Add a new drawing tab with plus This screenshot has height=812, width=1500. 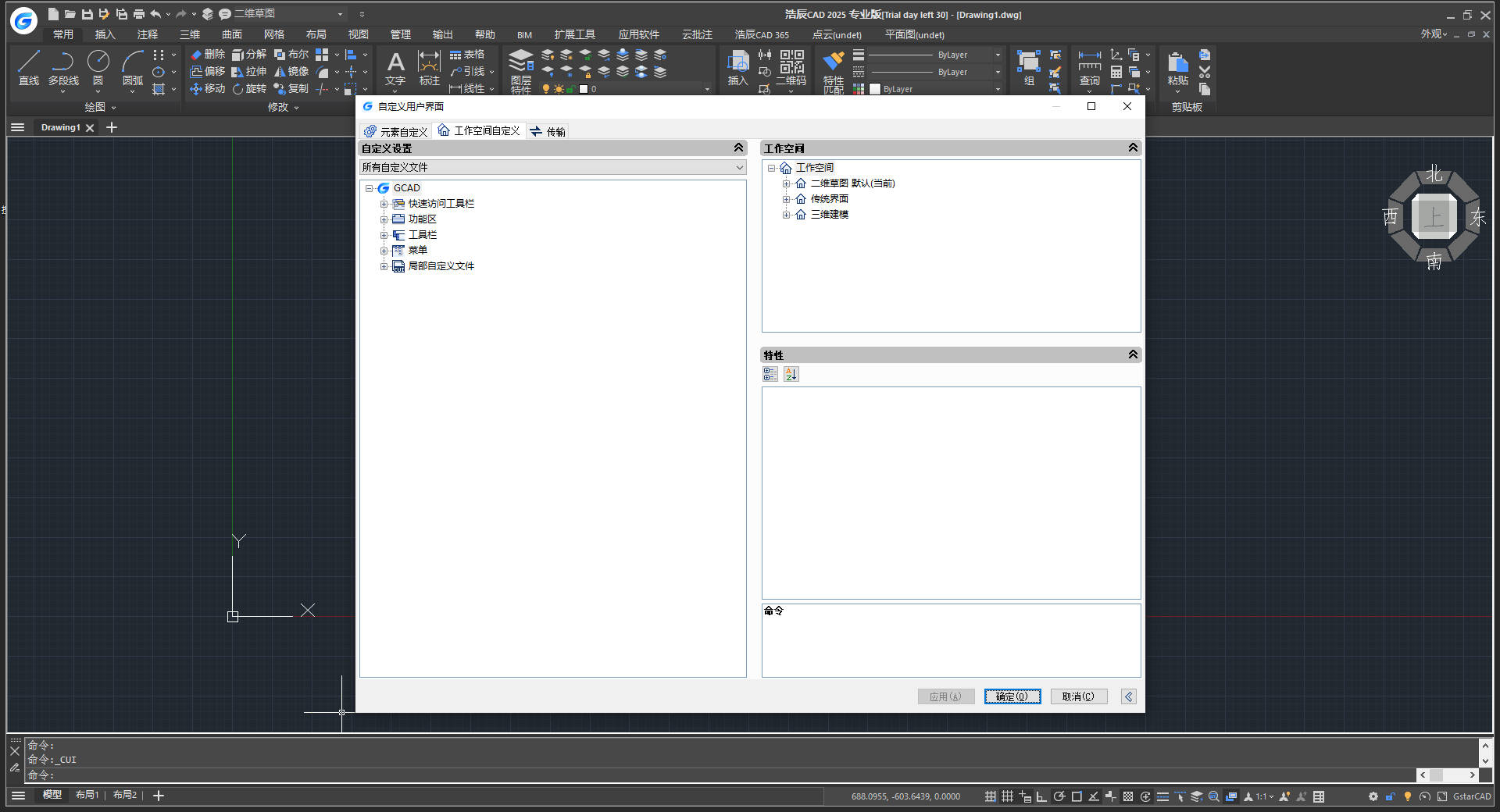click(x=112, y=127)
